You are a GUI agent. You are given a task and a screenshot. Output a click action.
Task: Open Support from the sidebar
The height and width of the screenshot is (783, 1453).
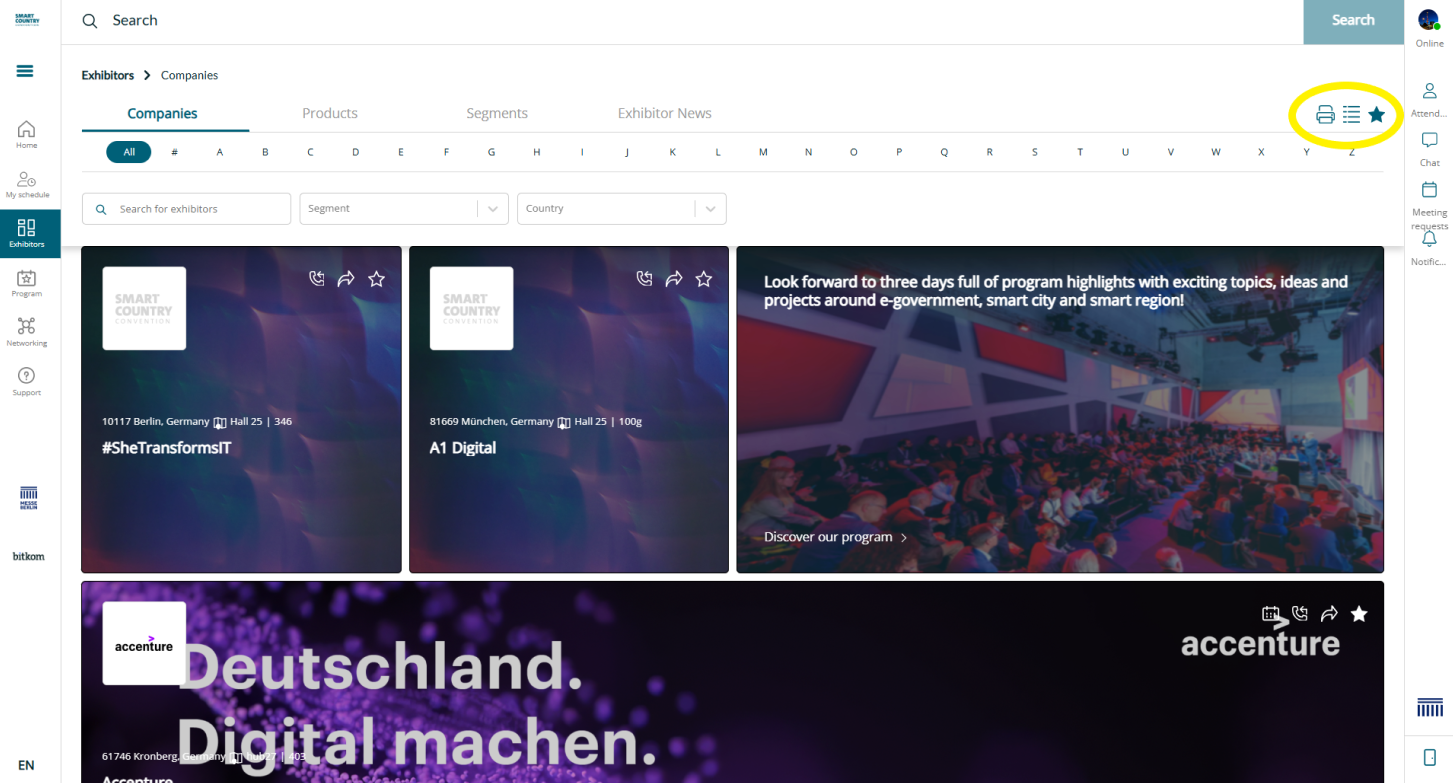tap(27, 381)
